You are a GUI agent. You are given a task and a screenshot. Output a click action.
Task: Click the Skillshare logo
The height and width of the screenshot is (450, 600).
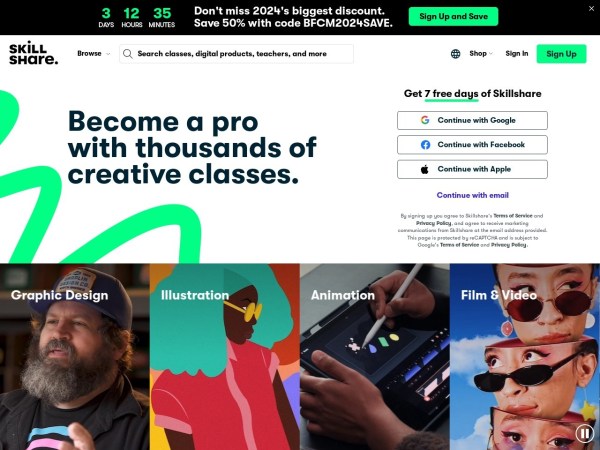coord(34,53)
